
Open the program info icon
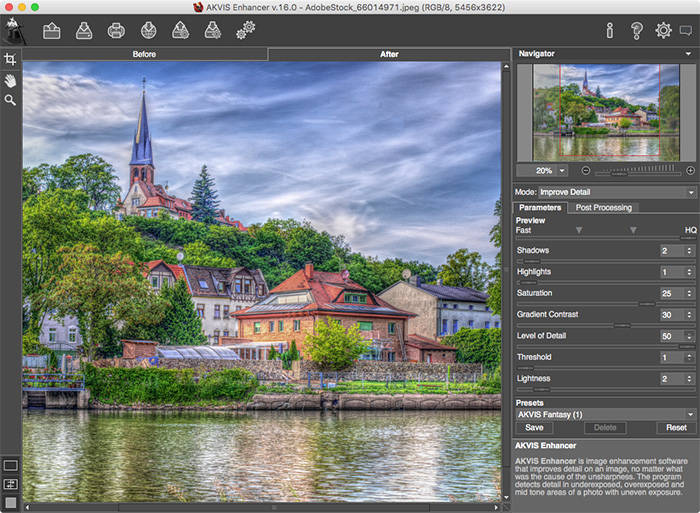pos(610,31)
